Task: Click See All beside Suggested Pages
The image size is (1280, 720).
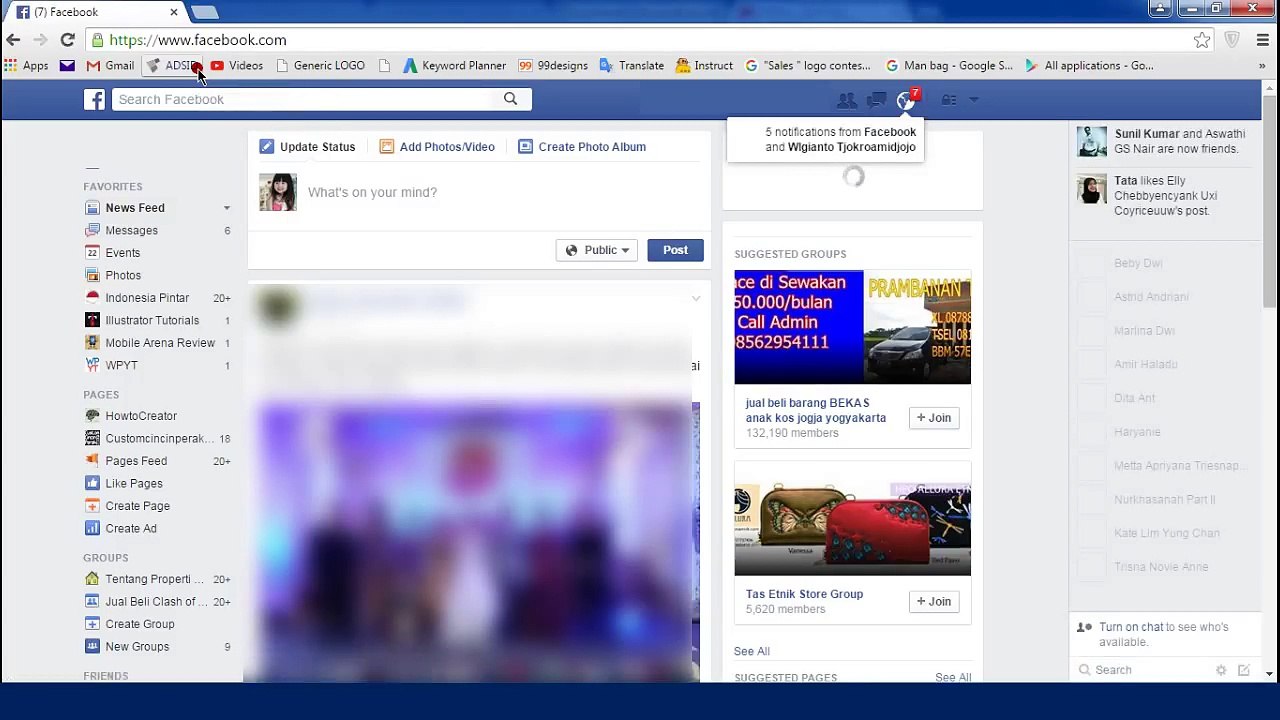Action: (953, 677)
